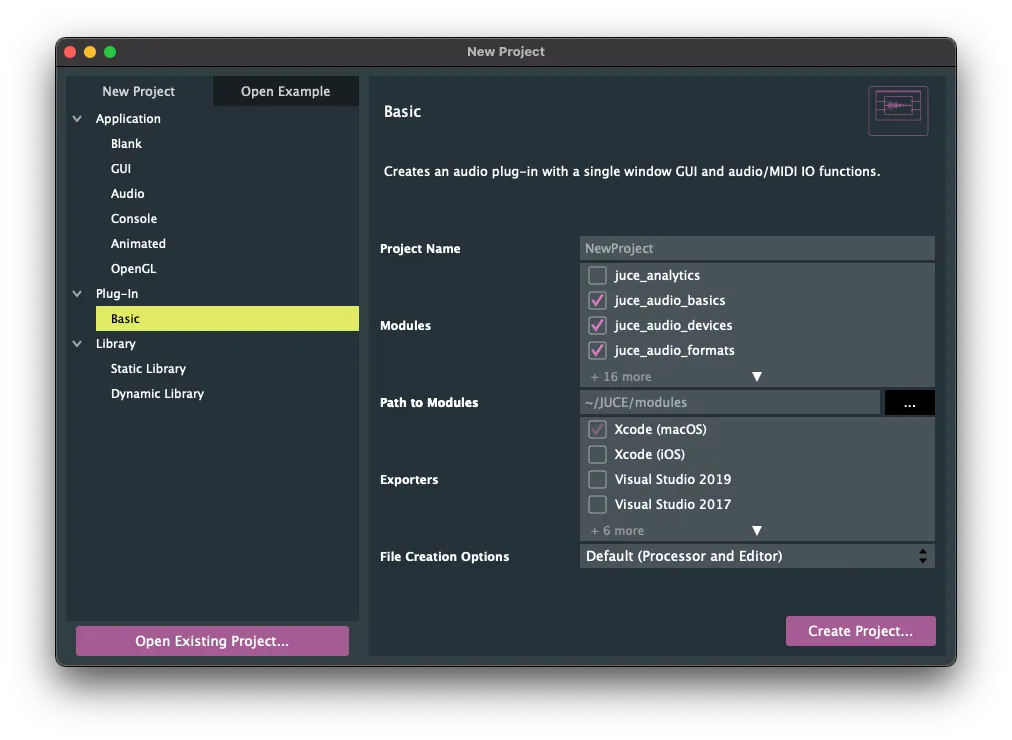Switch to the New Project tab

pos(139,91)
